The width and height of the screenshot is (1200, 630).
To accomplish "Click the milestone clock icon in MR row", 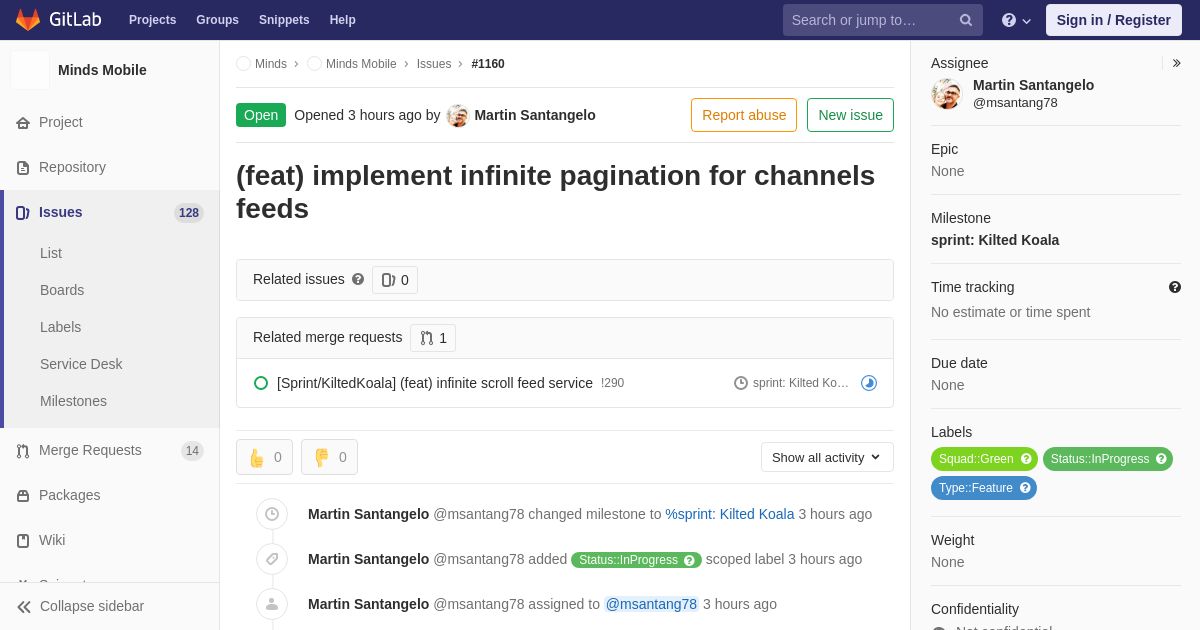I will coord(741,383).
